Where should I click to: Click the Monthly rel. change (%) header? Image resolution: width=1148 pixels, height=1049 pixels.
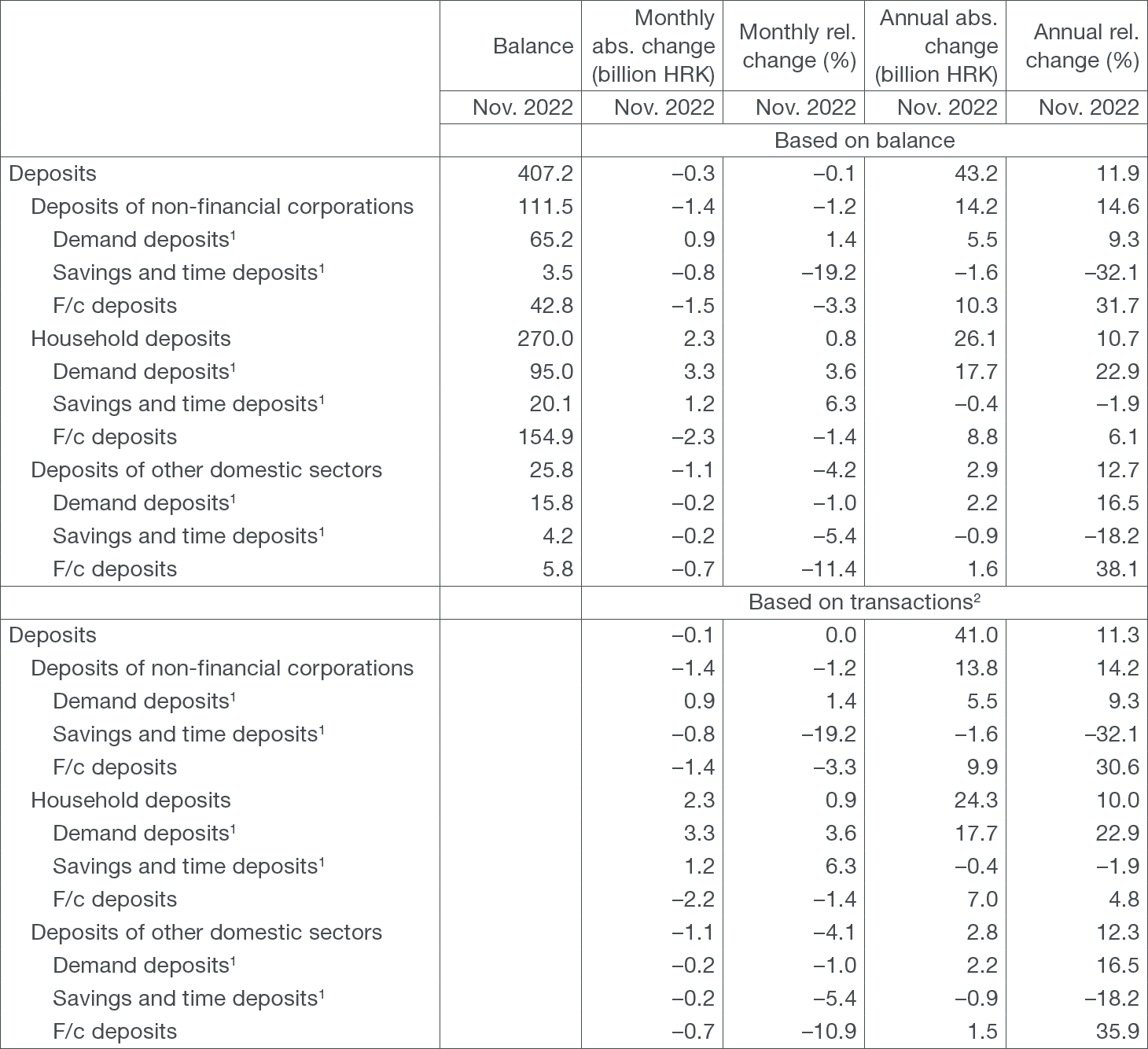(x=797, y=46)
